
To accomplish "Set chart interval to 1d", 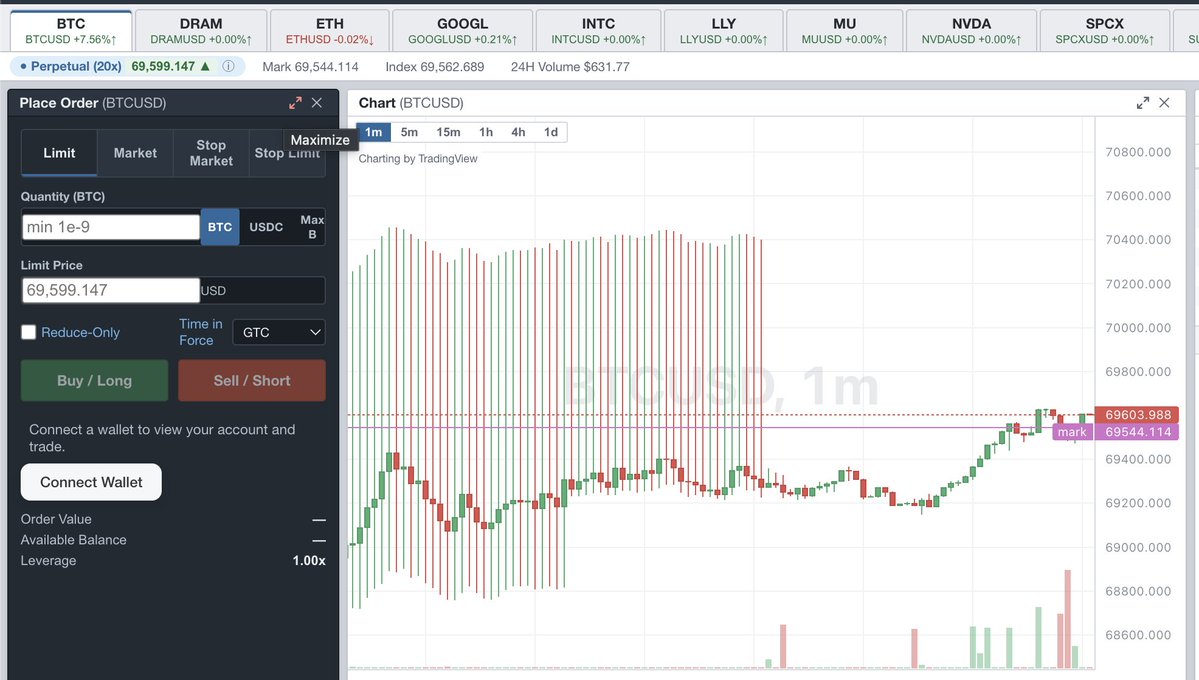I will click(x=551, y=132).
